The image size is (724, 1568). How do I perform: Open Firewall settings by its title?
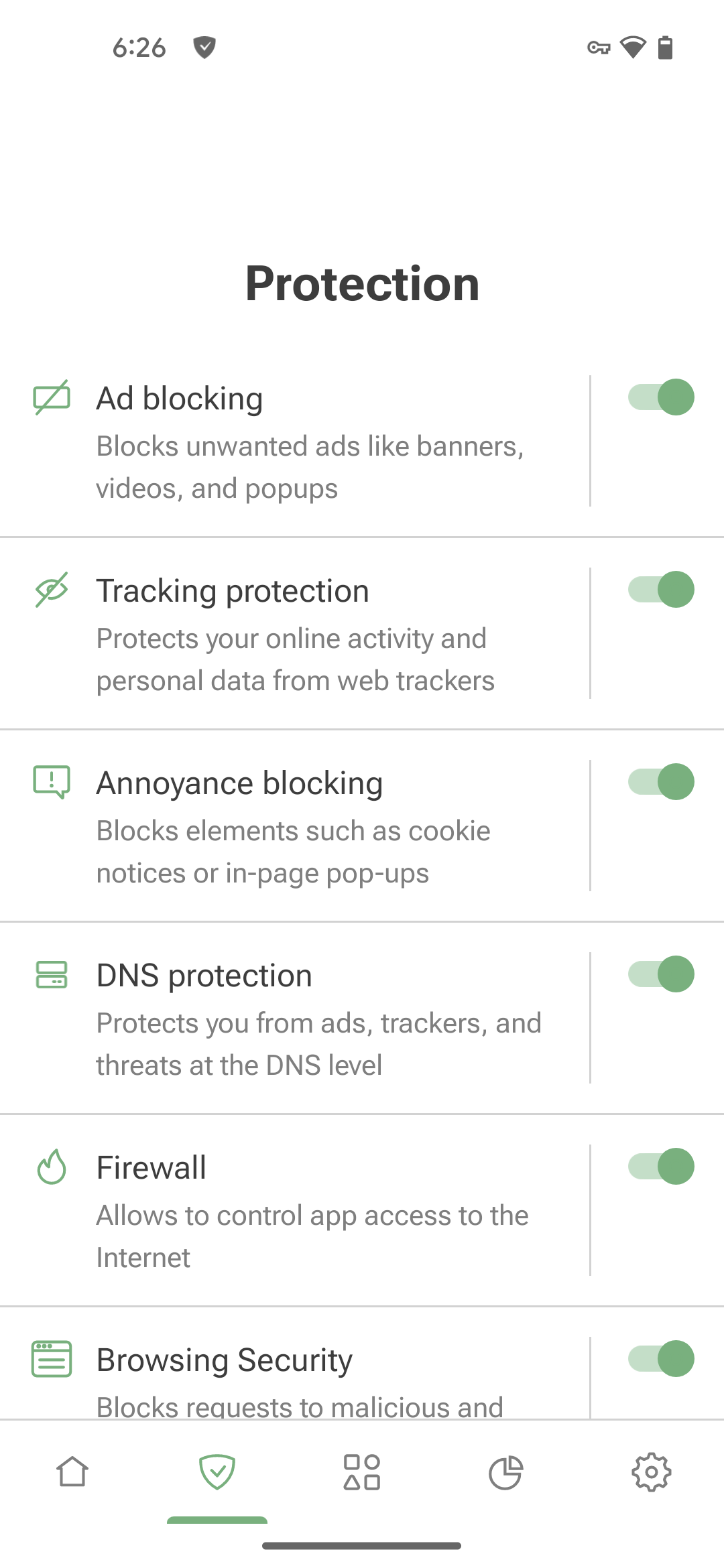click(152, 1168)
